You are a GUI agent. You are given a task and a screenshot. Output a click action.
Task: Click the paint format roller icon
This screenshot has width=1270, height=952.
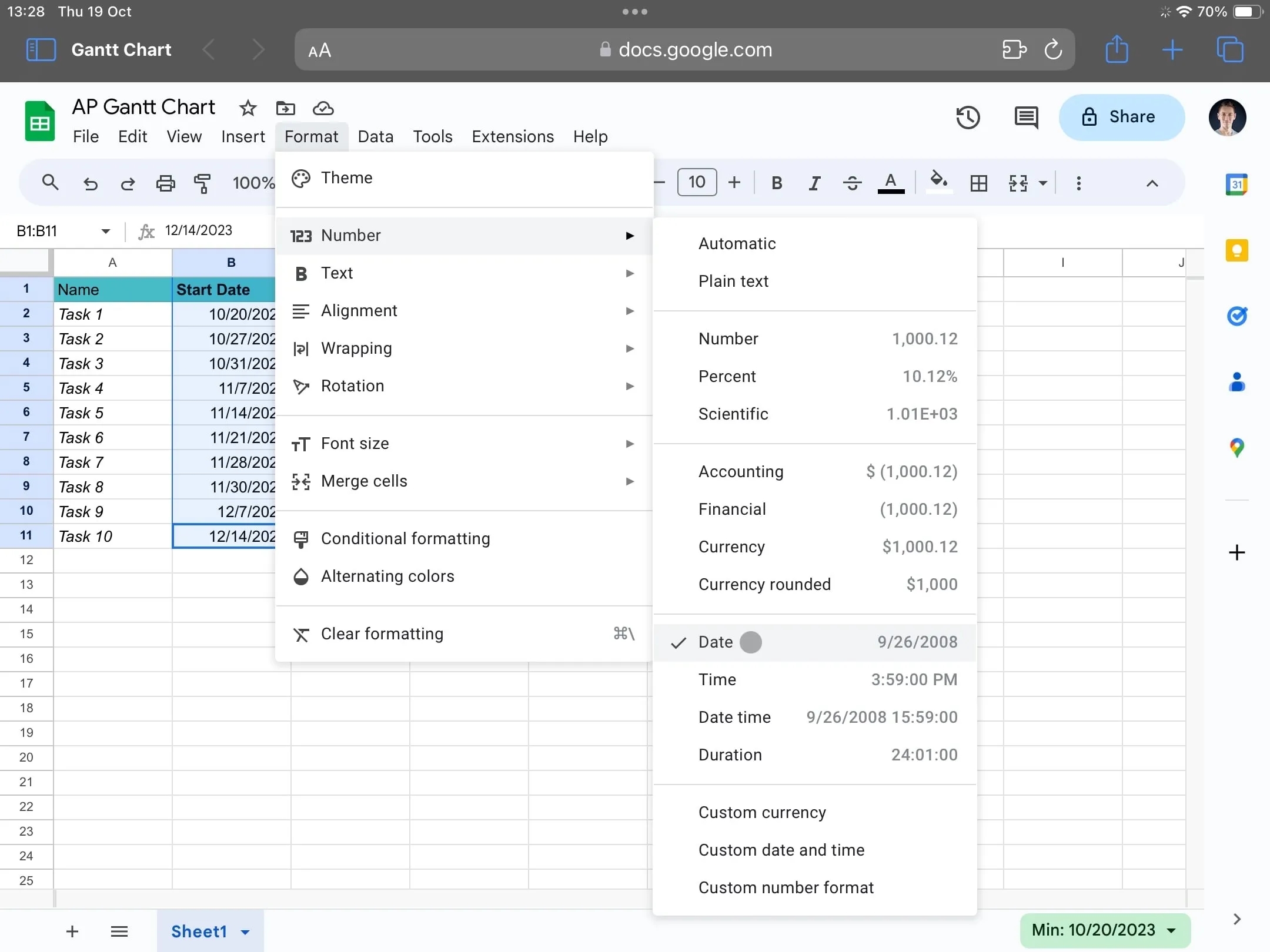pos(202,183)
